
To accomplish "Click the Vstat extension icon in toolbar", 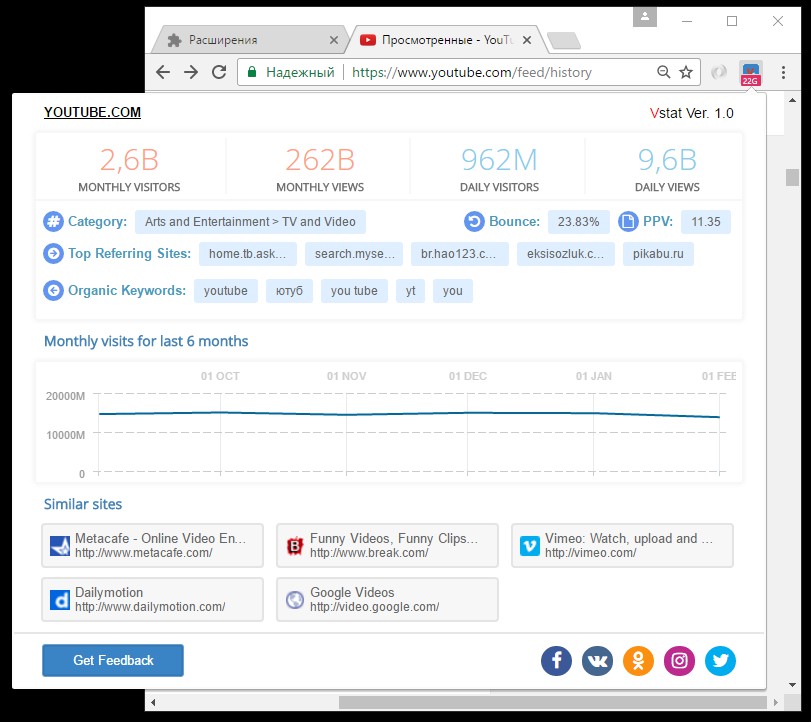I will point(750,73).
